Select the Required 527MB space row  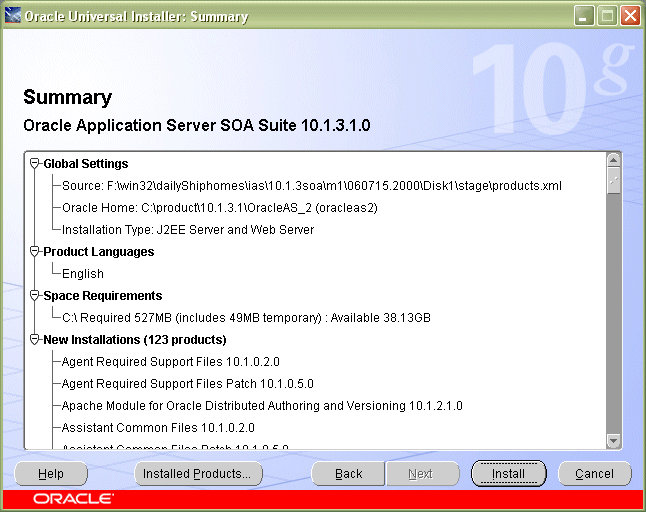click(x=246, y=318)
